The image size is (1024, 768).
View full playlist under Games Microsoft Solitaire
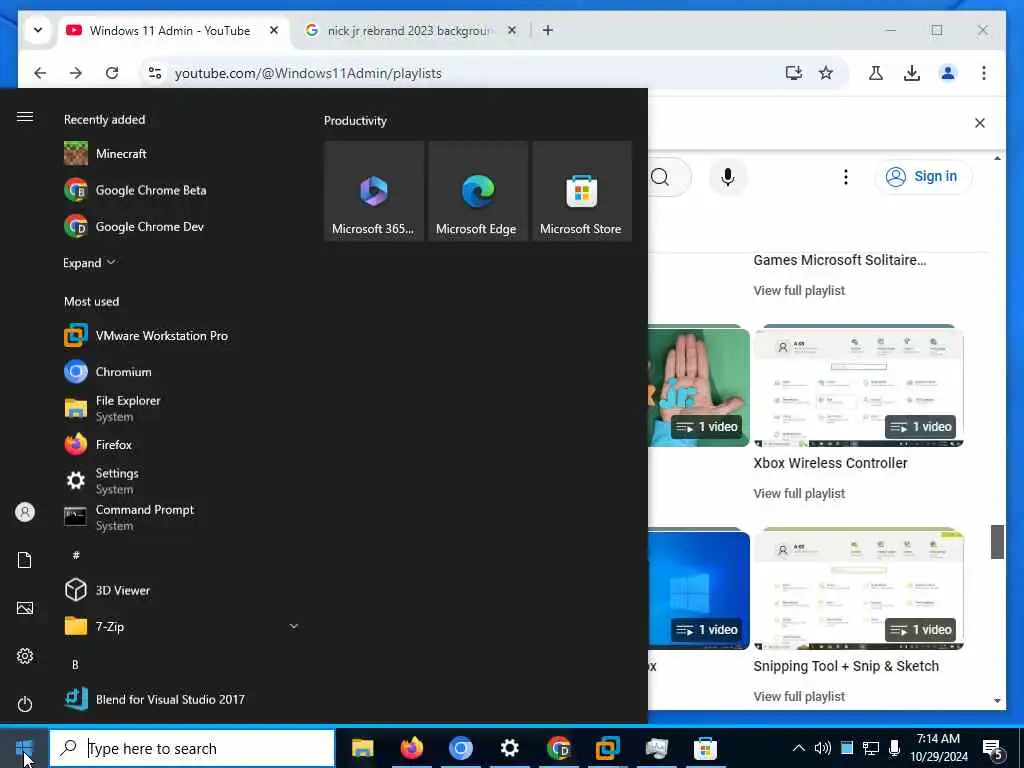point(799,291)
